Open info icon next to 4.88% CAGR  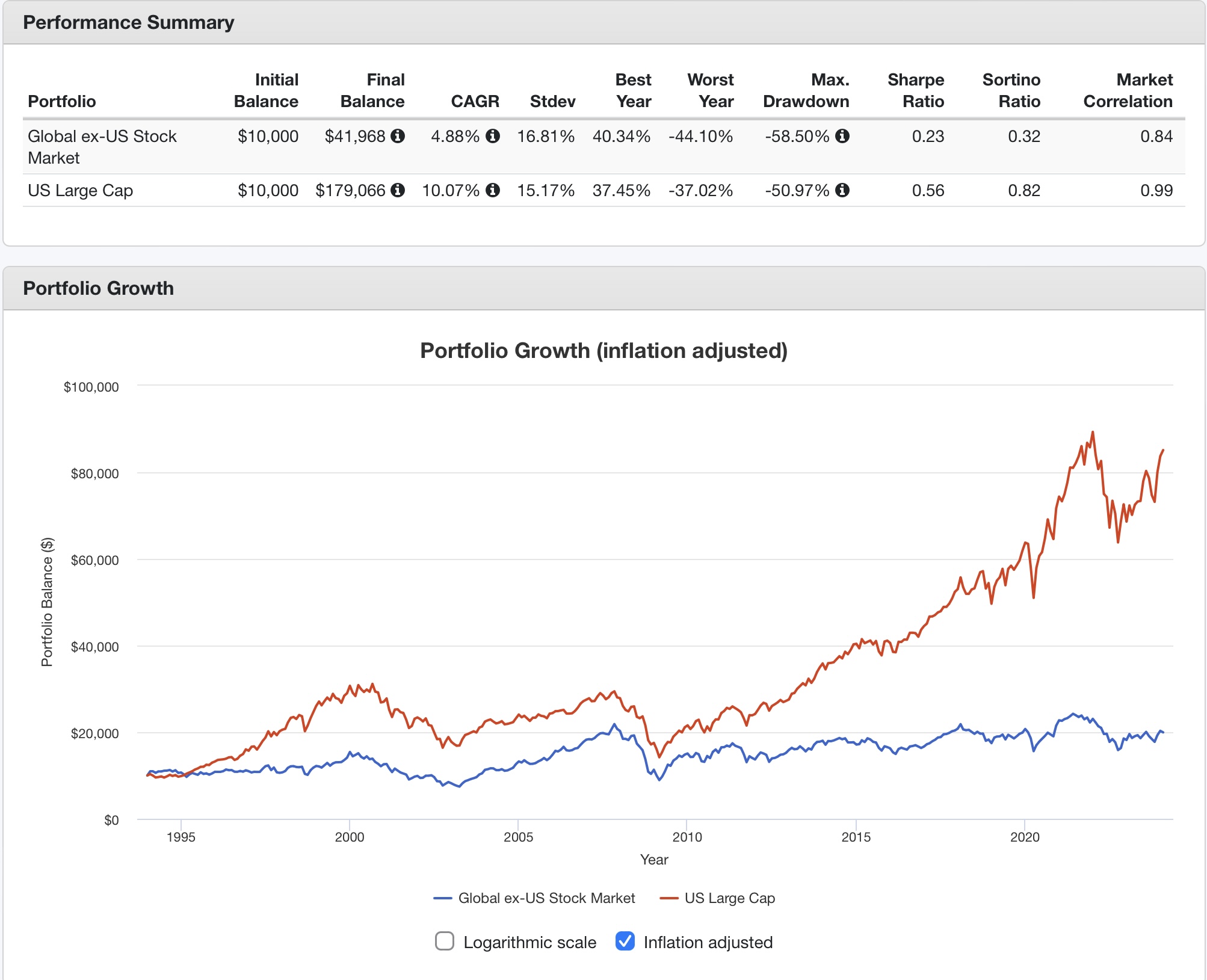point(493,136)
